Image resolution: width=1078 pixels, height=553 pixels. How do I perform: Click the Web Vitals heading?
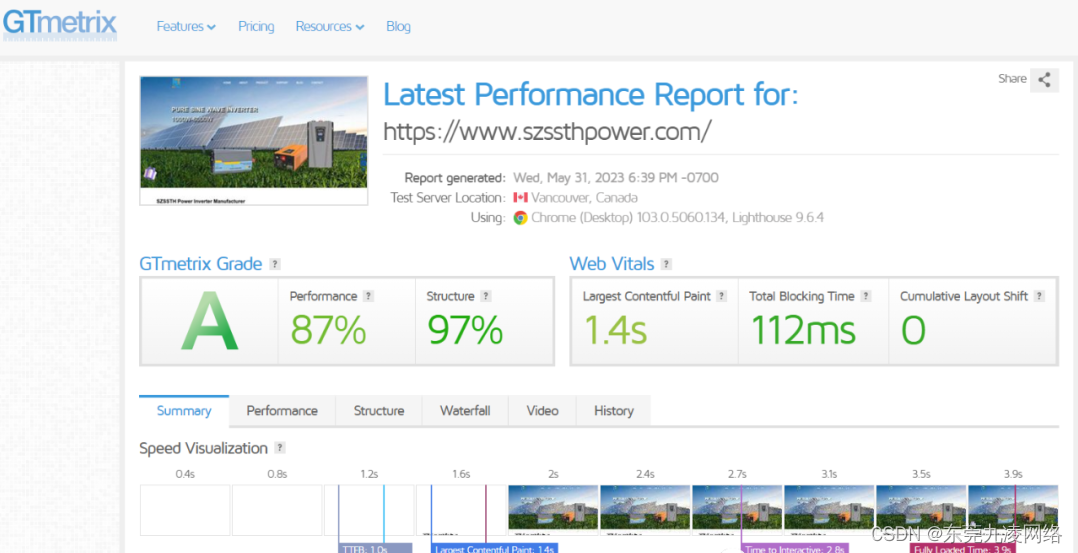[x=611, y=264]
